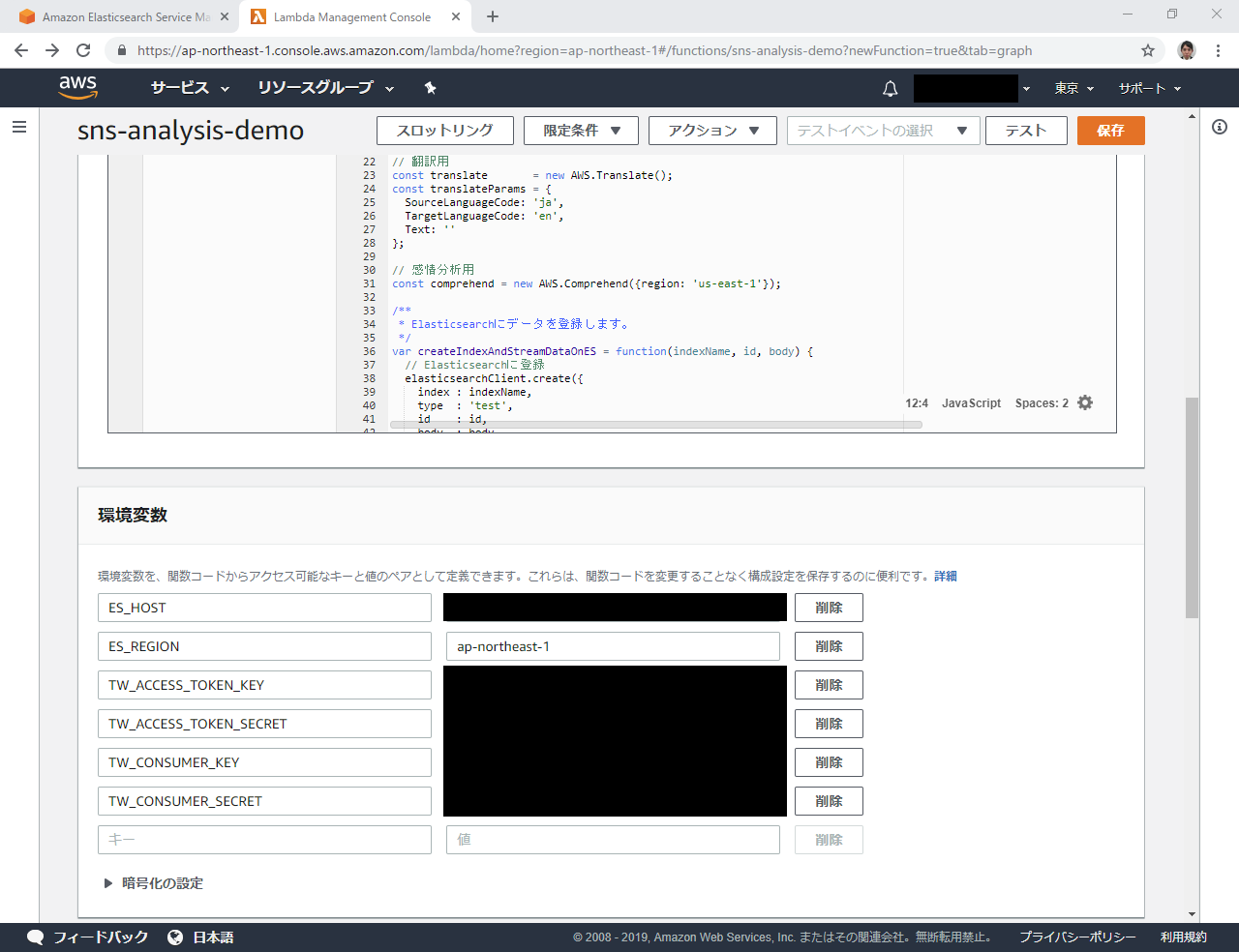Click the globe icon for 日本語 language
Viewport: 1239px width, 952px height.
click(175, 937)
